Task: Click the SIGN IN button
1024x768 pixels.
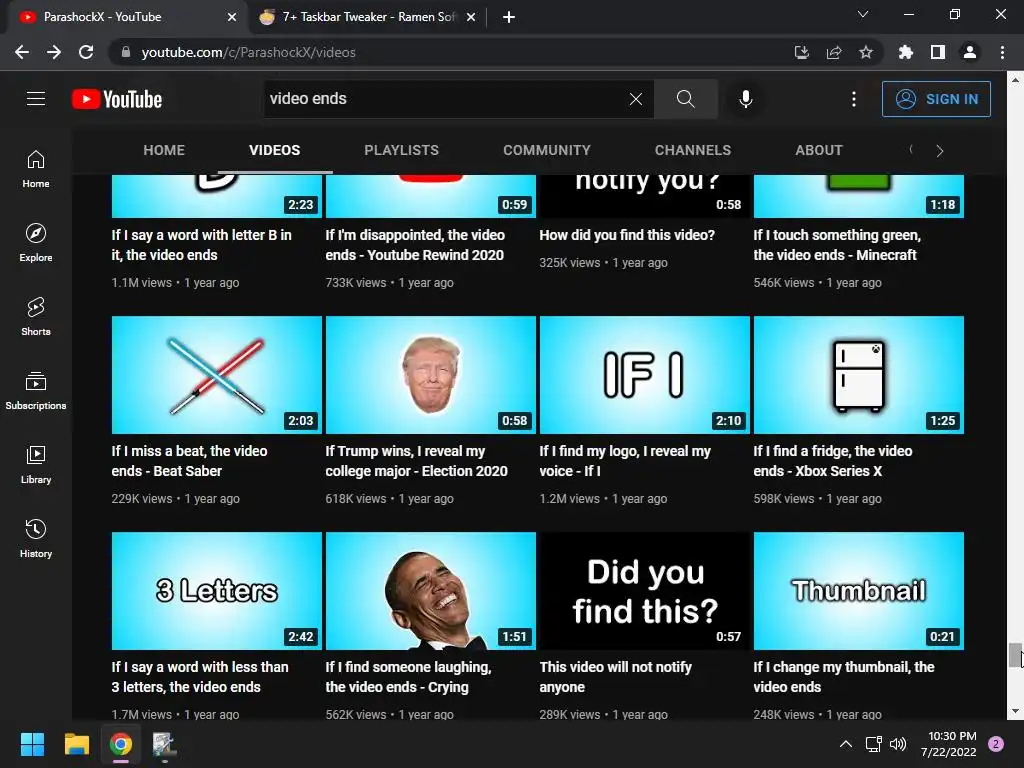Action: tap(936, 99)
